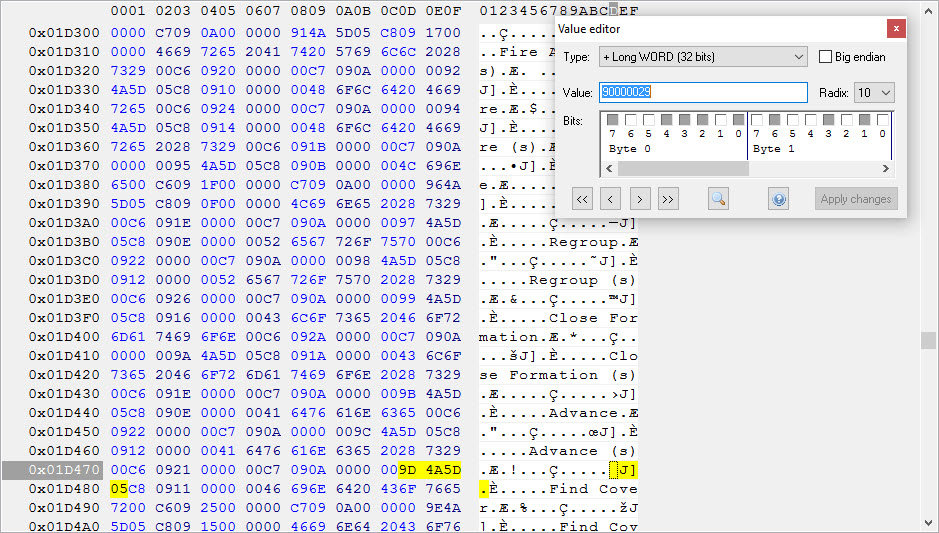Open the Type dropdown showing Long WORD
Viewport: 939px width, 533px height.
click(x=702, y=57)
